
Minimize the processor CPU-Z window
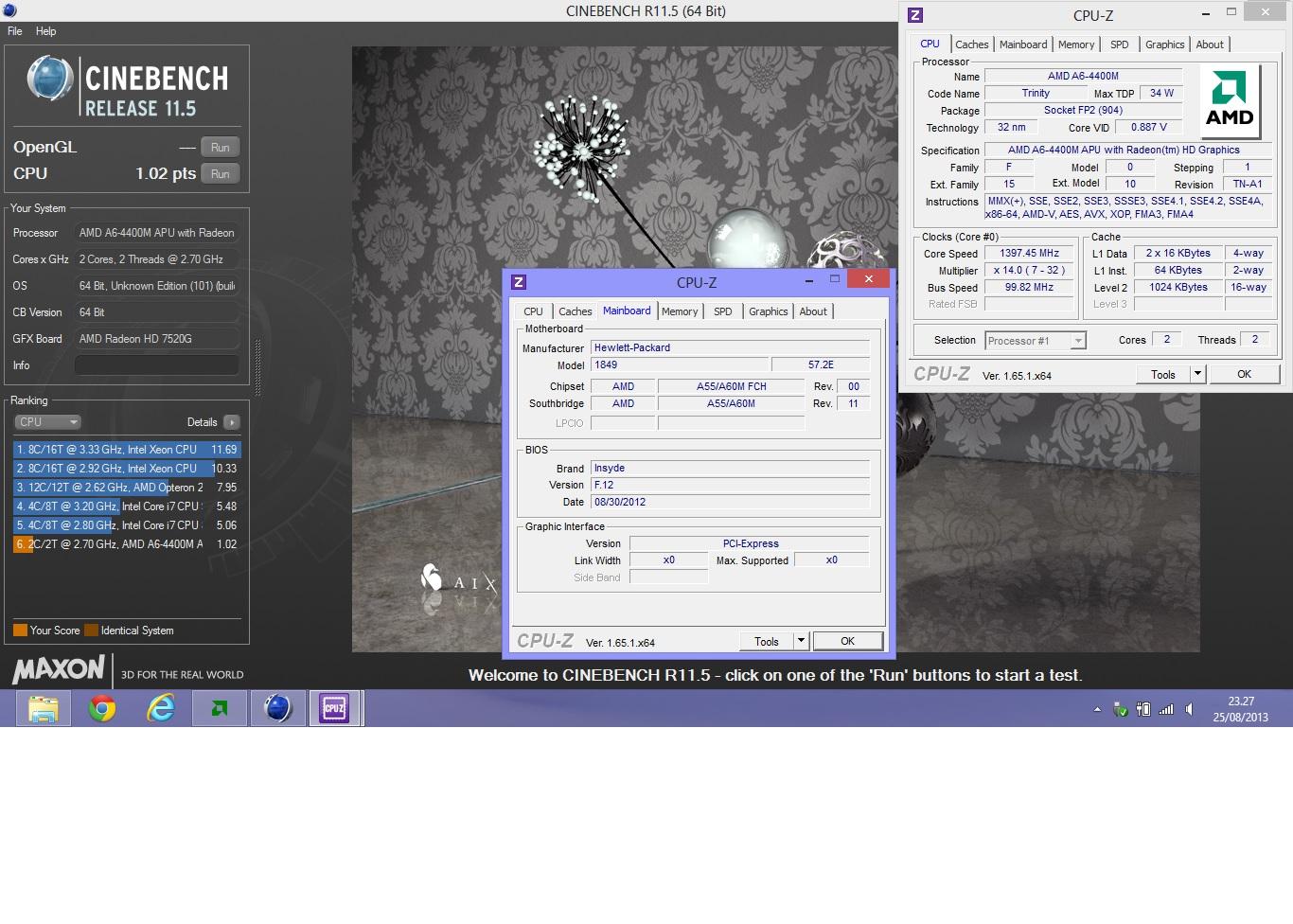[1206, 13]
